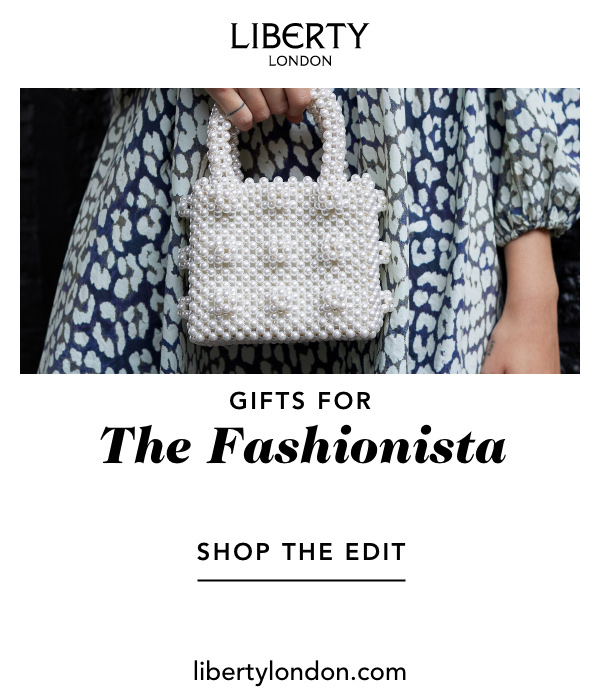Click the underline beneath Shop The Edit
Image resolution: width=600 pixels, height=700 pixels.
tap(301, 580)
